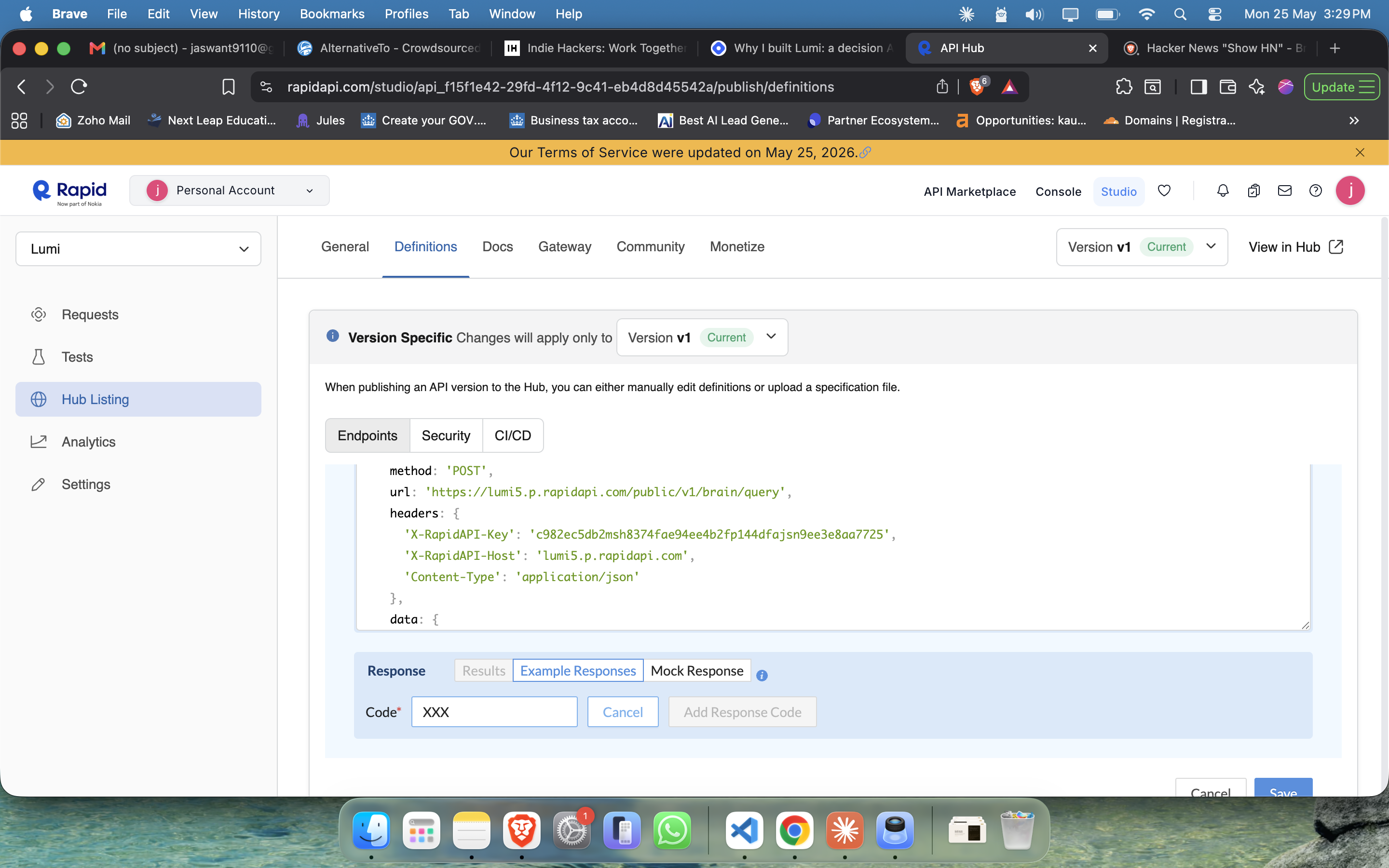
Task: Select the Endpoints tab
Action: coord(368,436)
